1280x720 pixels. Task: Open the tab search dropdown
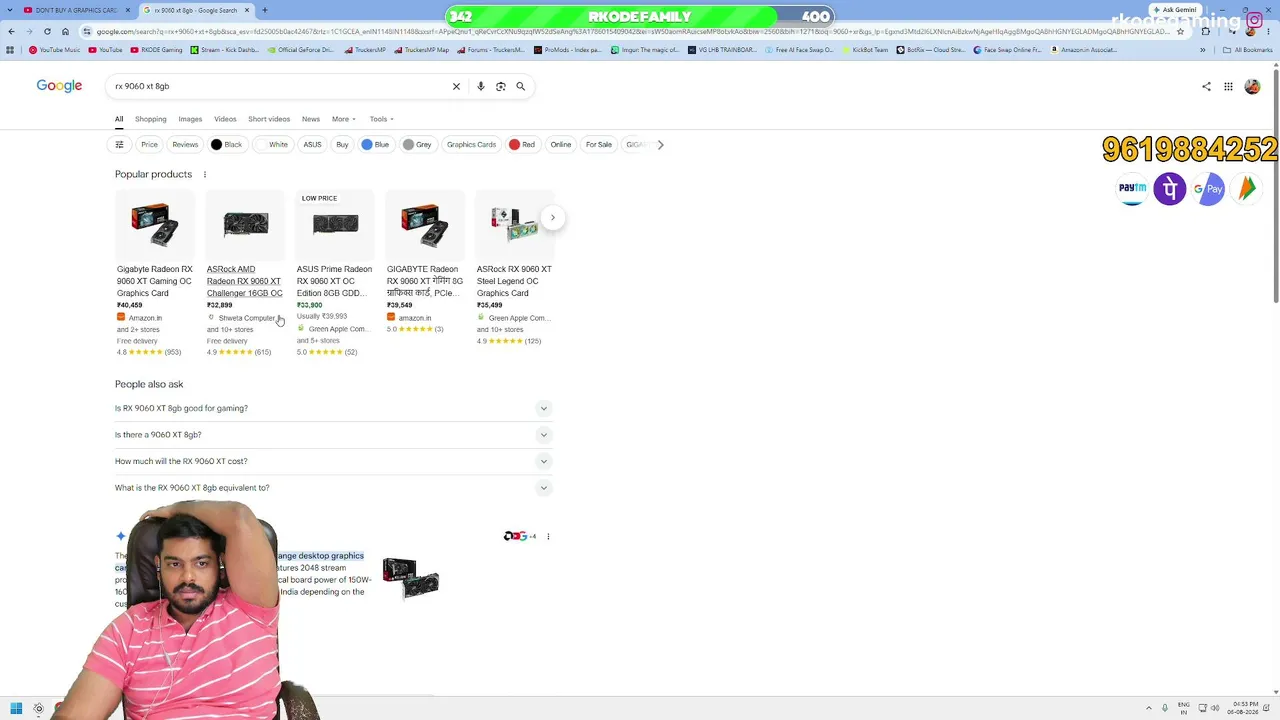(x=10, y=10)
